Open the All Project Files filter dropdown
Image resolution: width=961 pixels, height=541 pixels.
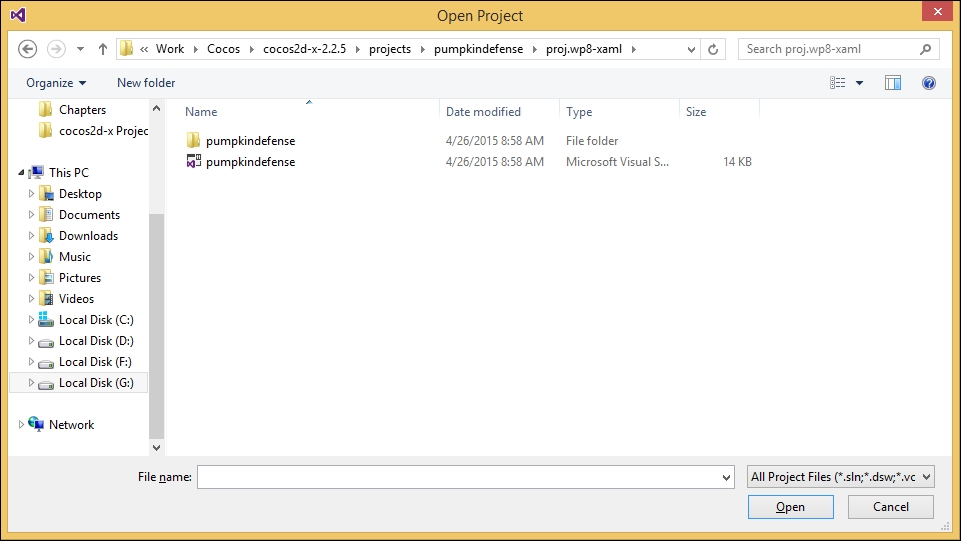click(x=840, y=477)
